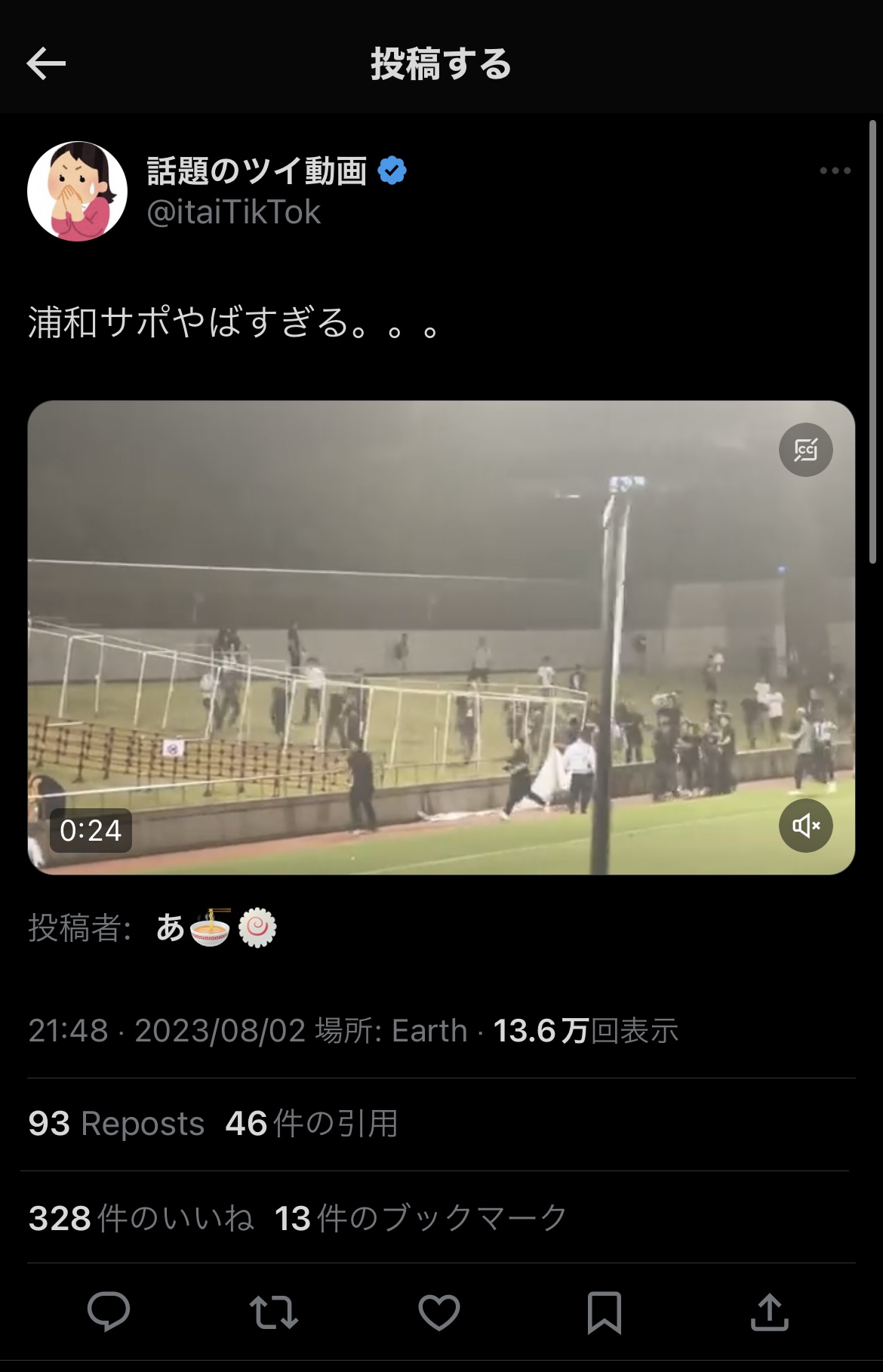Viewport: 883px width, 1372px height.
Task: Click the vertical scrollbar on right
Action: click(x=872, y=341)
